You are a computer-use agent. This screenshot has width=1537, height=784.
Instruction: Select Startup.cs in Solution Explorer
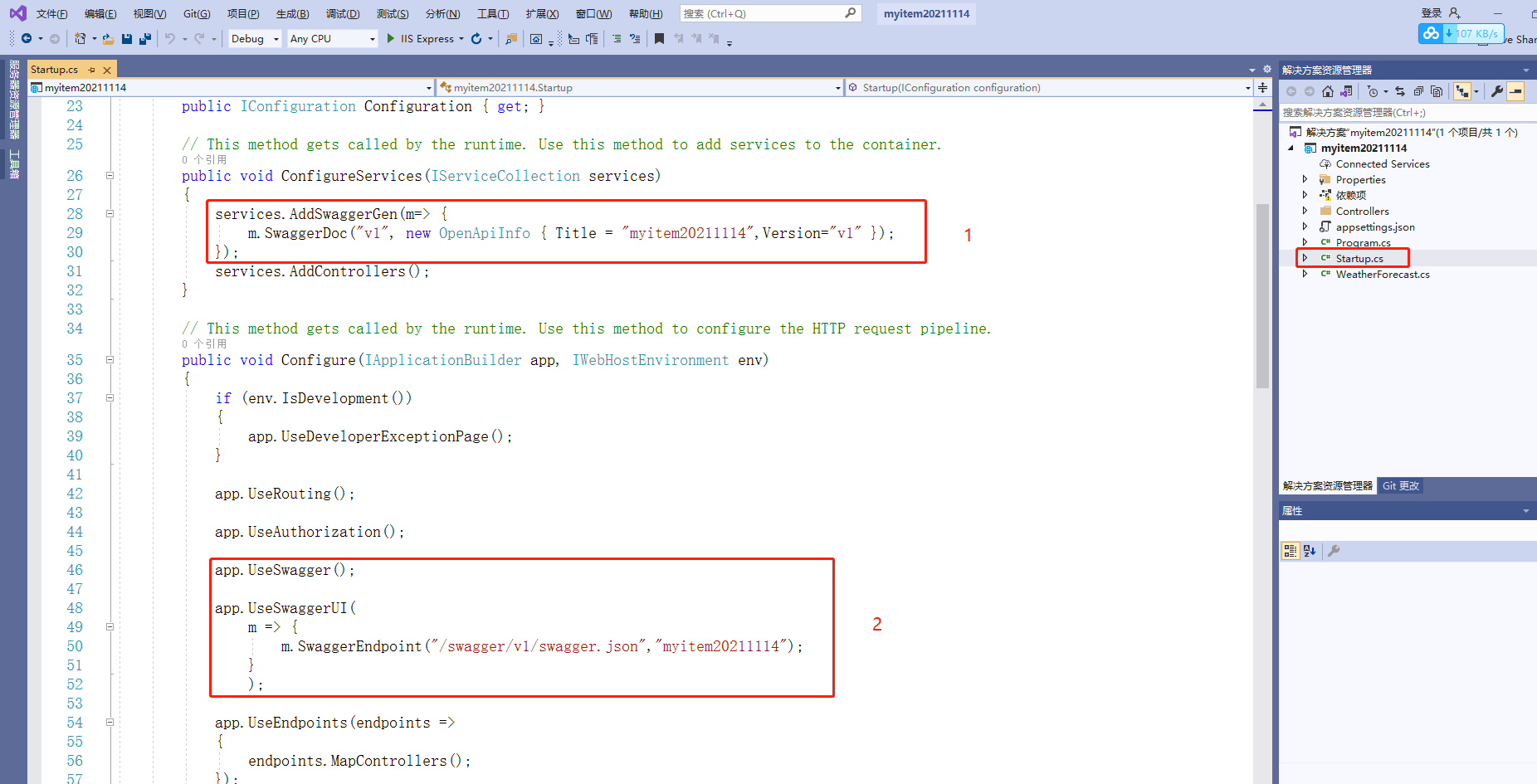pos(1361,258)
